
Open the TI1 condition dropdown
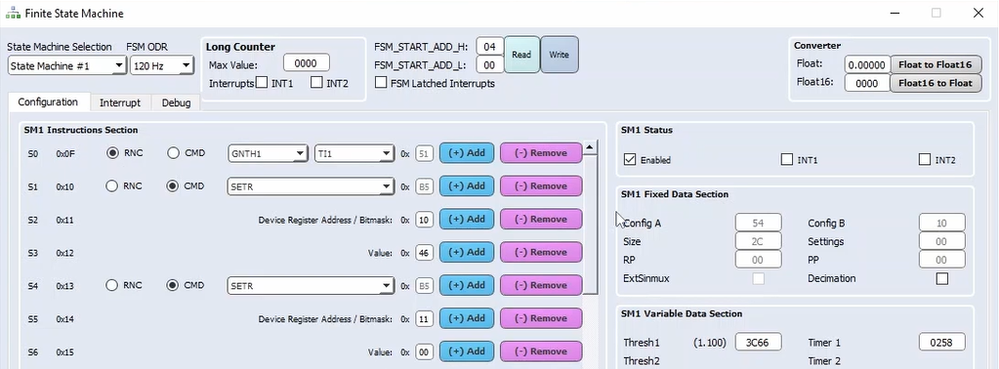coord(354,153)
